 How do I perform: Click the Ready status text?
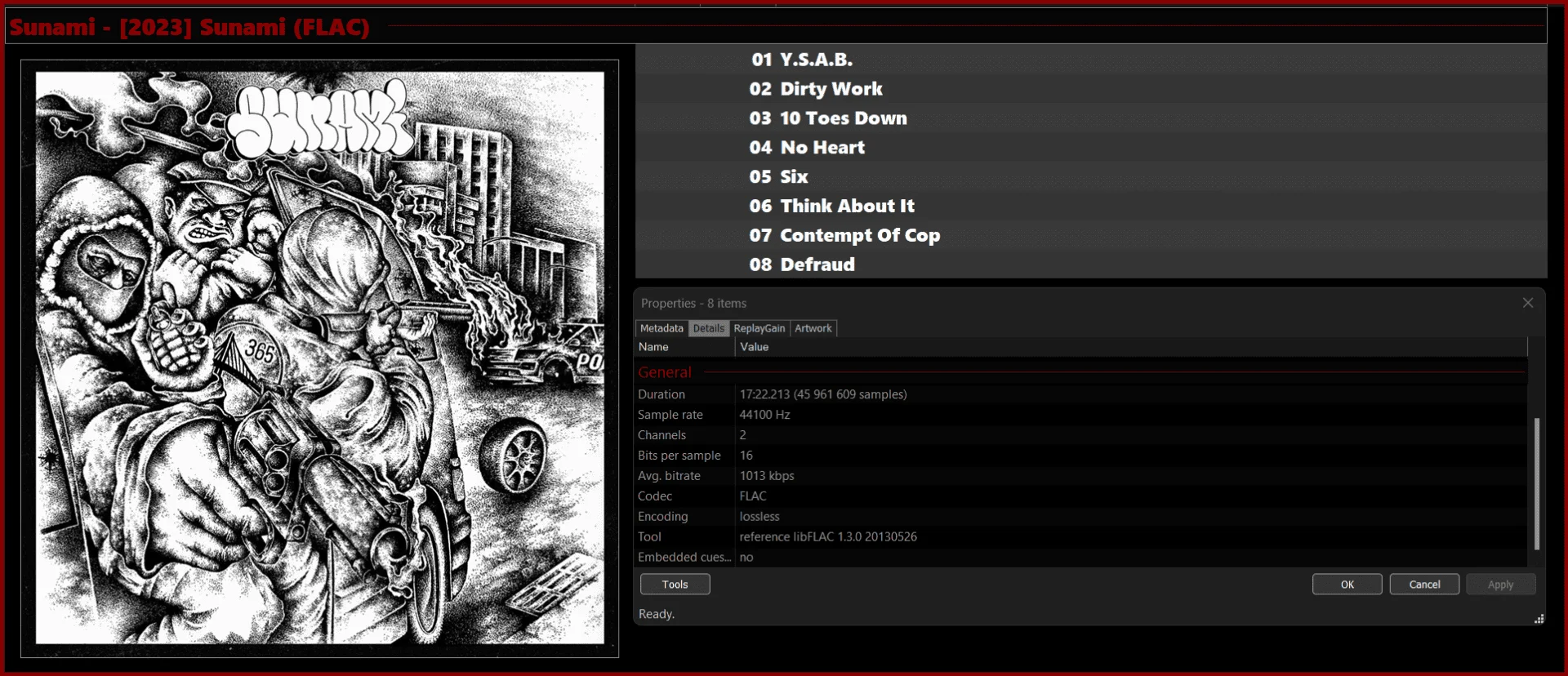tap(657, 614)
